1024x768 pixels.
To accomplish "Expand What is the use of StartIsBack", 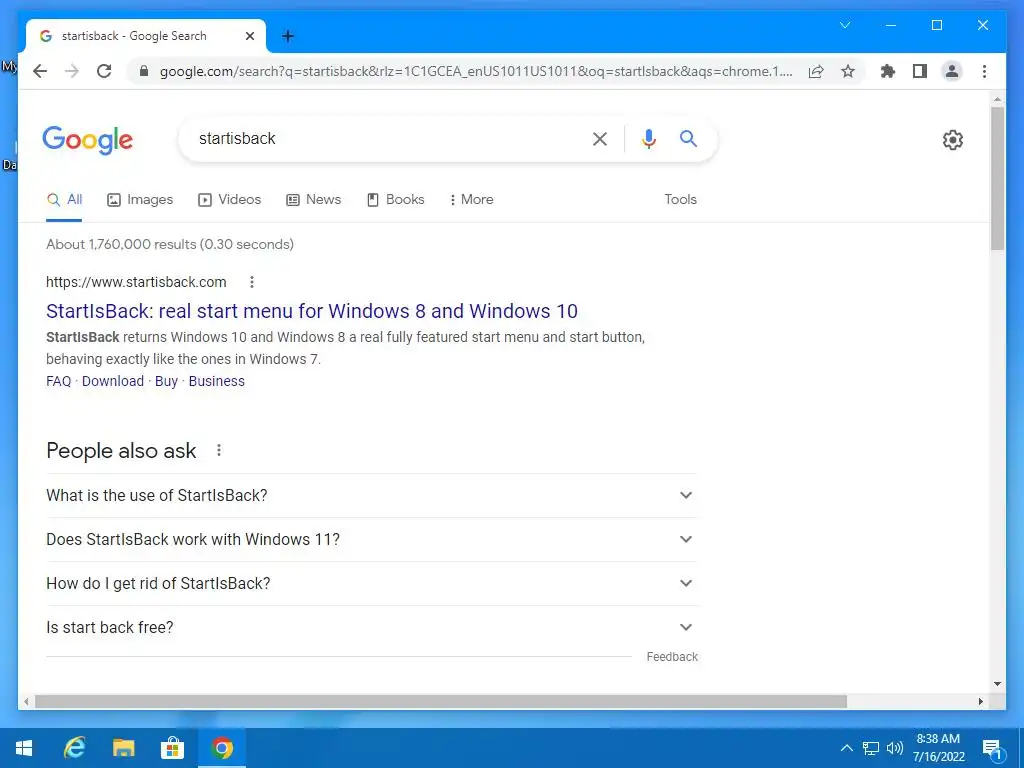I will tap(372, 496).
